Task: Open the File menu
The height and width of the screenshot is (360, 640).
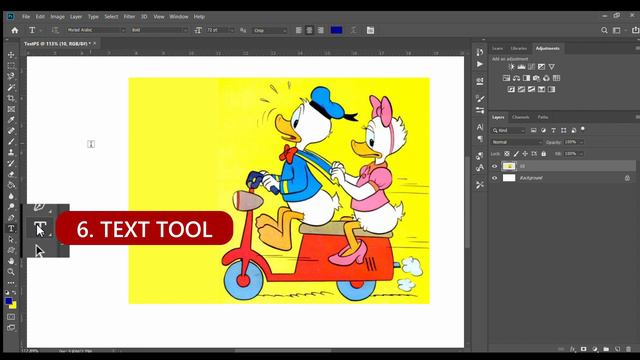Action: [26, 17]
